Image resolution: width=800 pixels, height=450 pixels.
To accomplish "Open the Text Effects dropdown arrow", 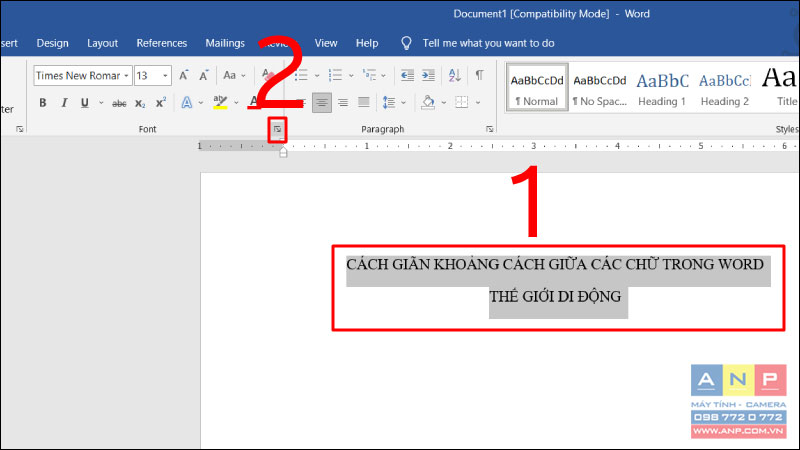I will click(x=201, y=103).
